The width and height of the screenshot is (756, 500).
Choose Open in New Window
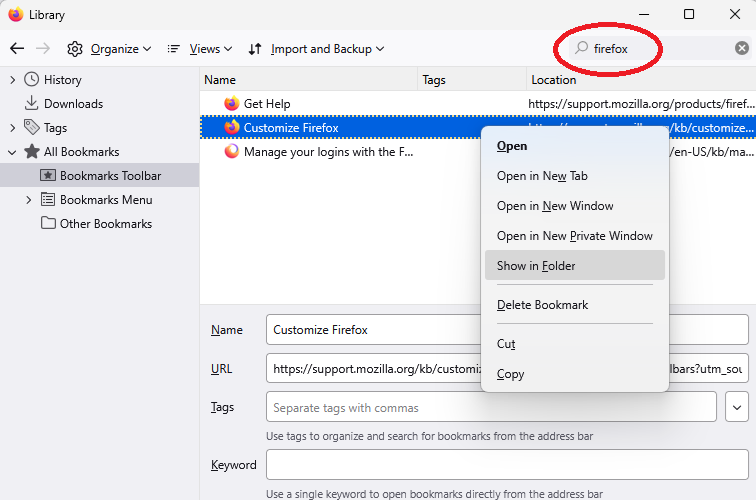click(575, 206)
